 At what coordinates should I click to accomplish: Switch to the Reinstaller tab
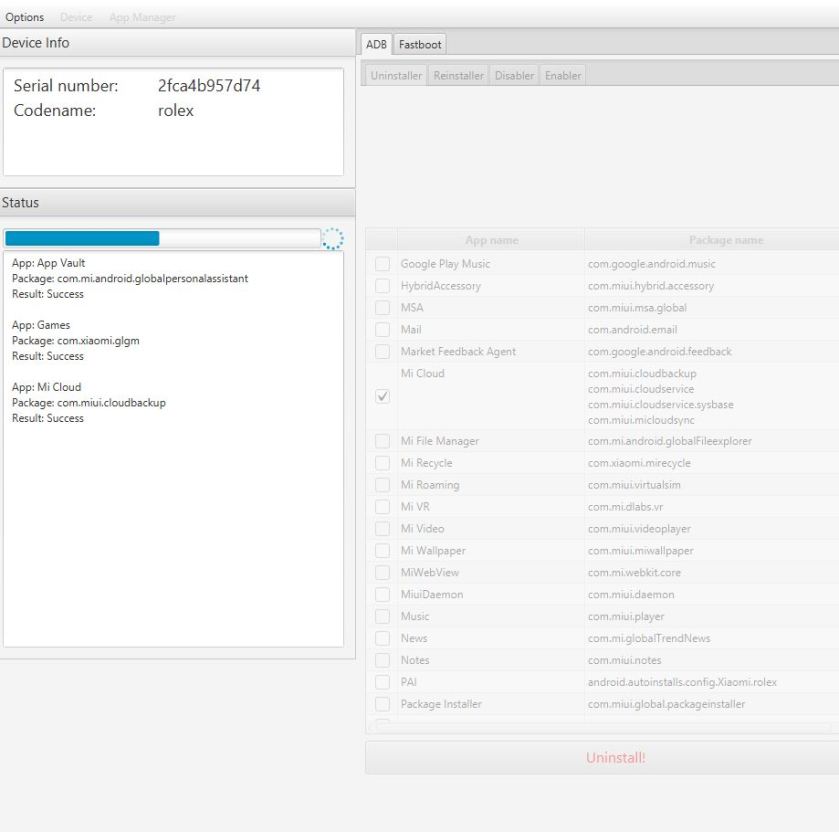[459, 76]
